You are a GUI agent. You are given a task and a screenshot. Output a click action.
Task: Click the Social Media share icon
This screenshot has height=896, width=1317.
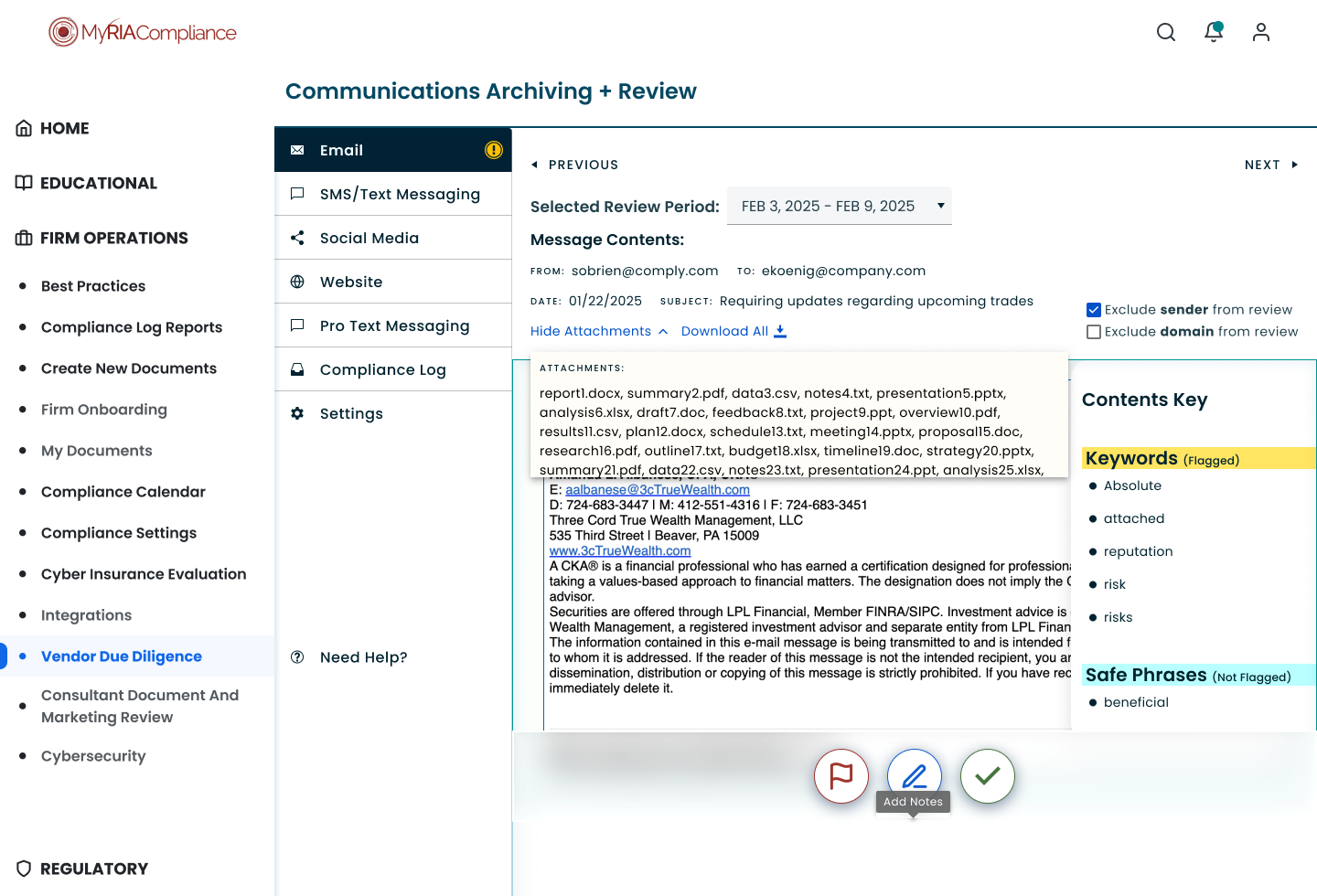tap(297, 238)
